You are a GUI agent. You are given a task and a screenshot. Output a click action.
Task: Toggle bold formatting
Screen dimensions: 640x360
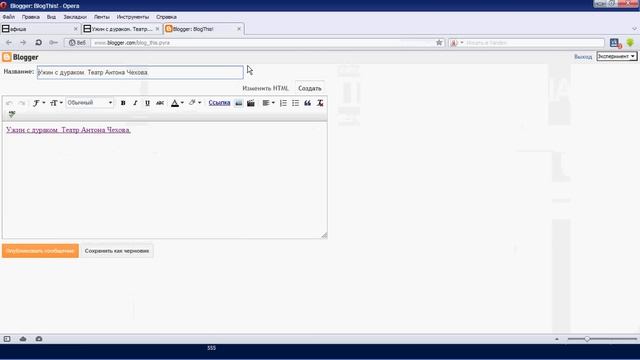pyautogui.click(x=123, y=103)
